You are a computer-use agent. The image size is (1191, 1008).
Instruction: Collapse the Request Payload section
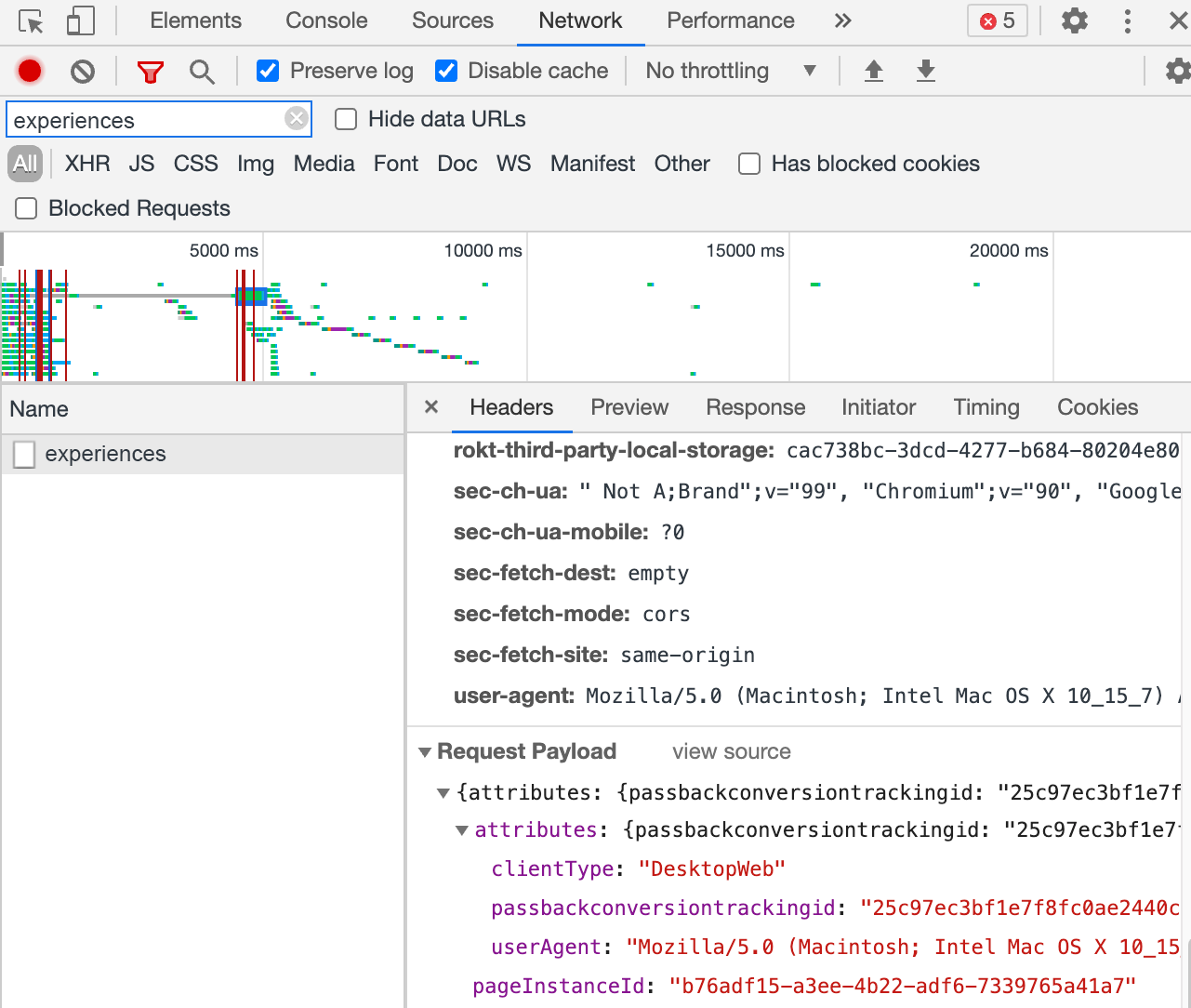[425, 751]
